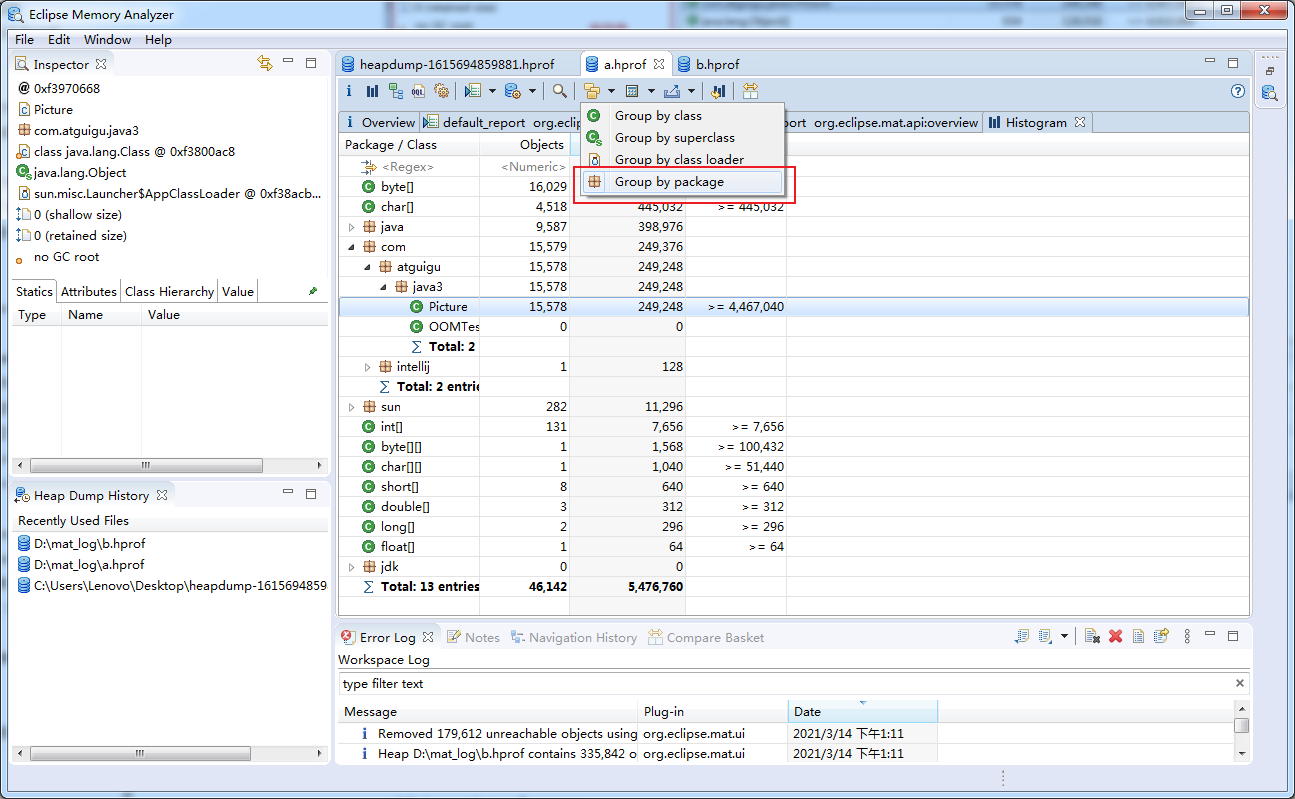Viewport: 1295px width, 799px height.
Task: Open the reports dropdown arrow
Action: (492, 92)
